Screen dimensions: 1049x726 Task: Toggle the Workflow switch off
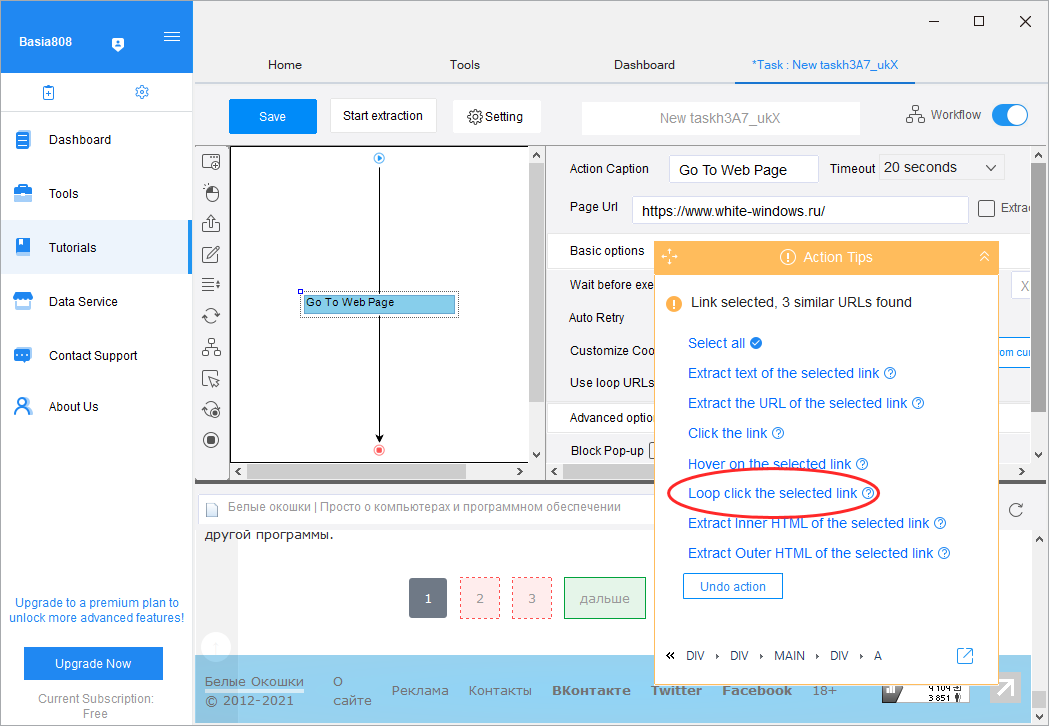pos(1009,115)
